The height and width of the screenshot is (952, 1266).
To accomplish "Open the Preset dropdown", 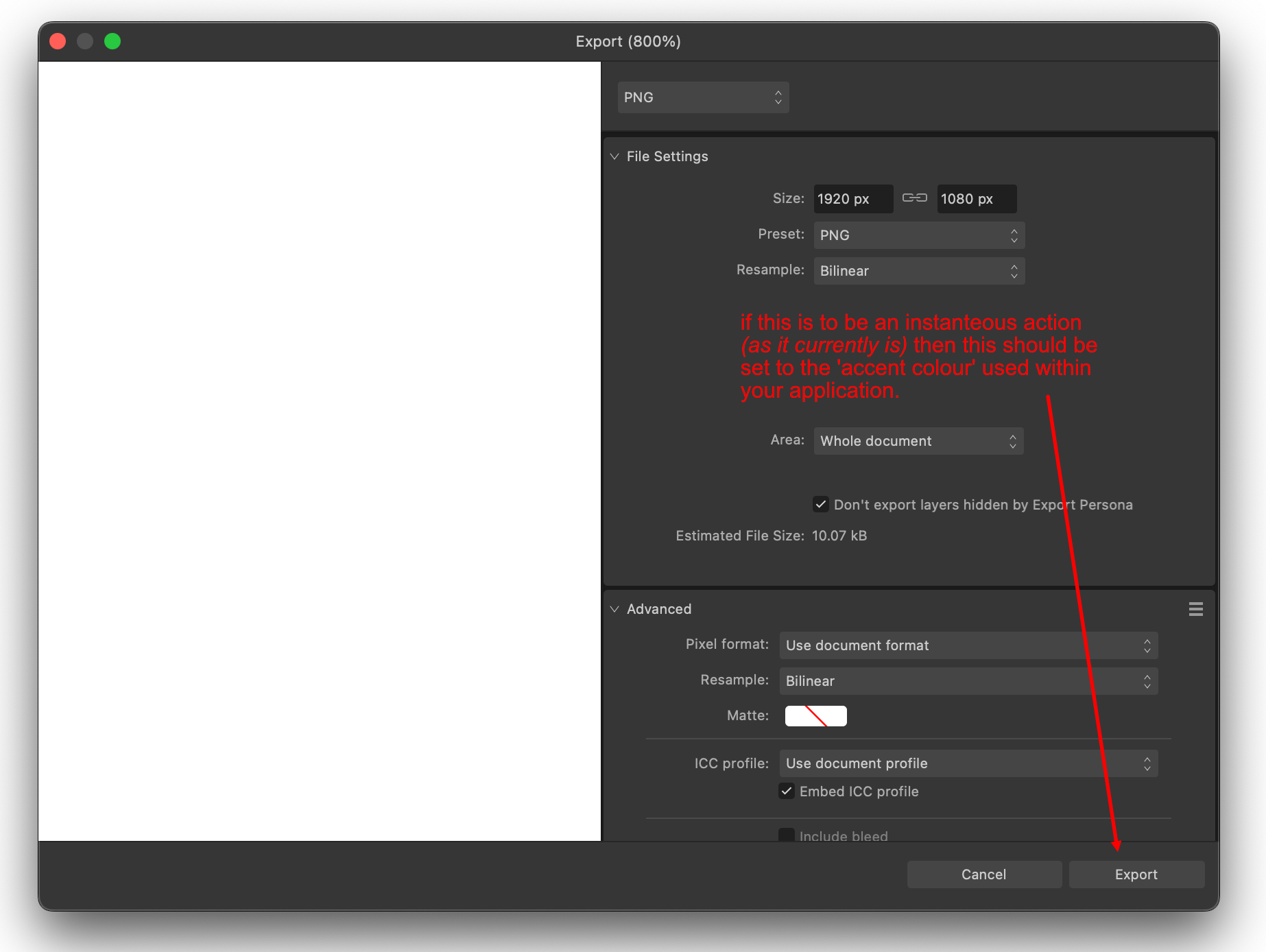I will coord(919,235).
